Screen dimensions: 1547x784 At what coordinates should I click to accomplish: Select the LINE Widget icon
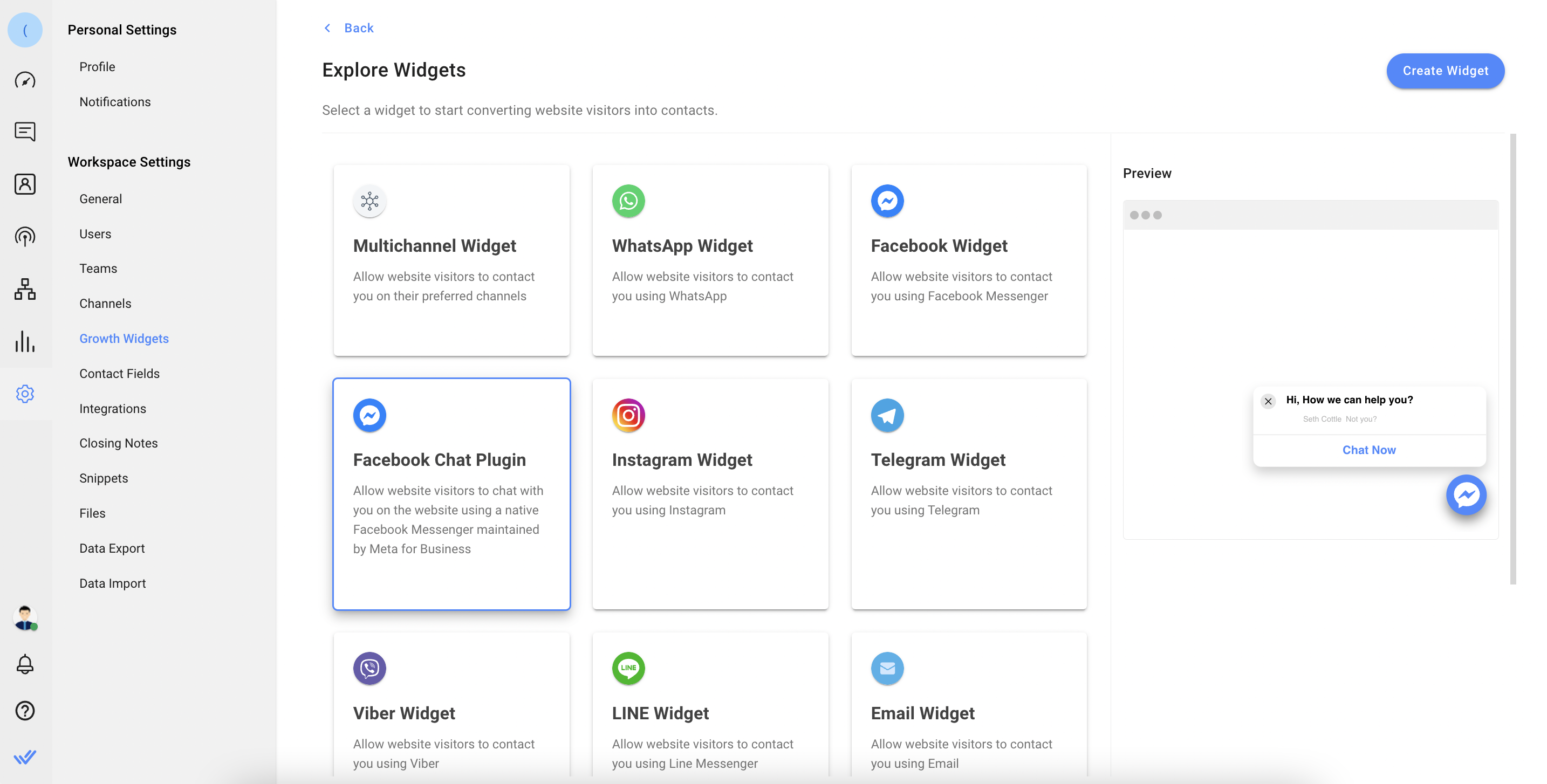(628, 668)
